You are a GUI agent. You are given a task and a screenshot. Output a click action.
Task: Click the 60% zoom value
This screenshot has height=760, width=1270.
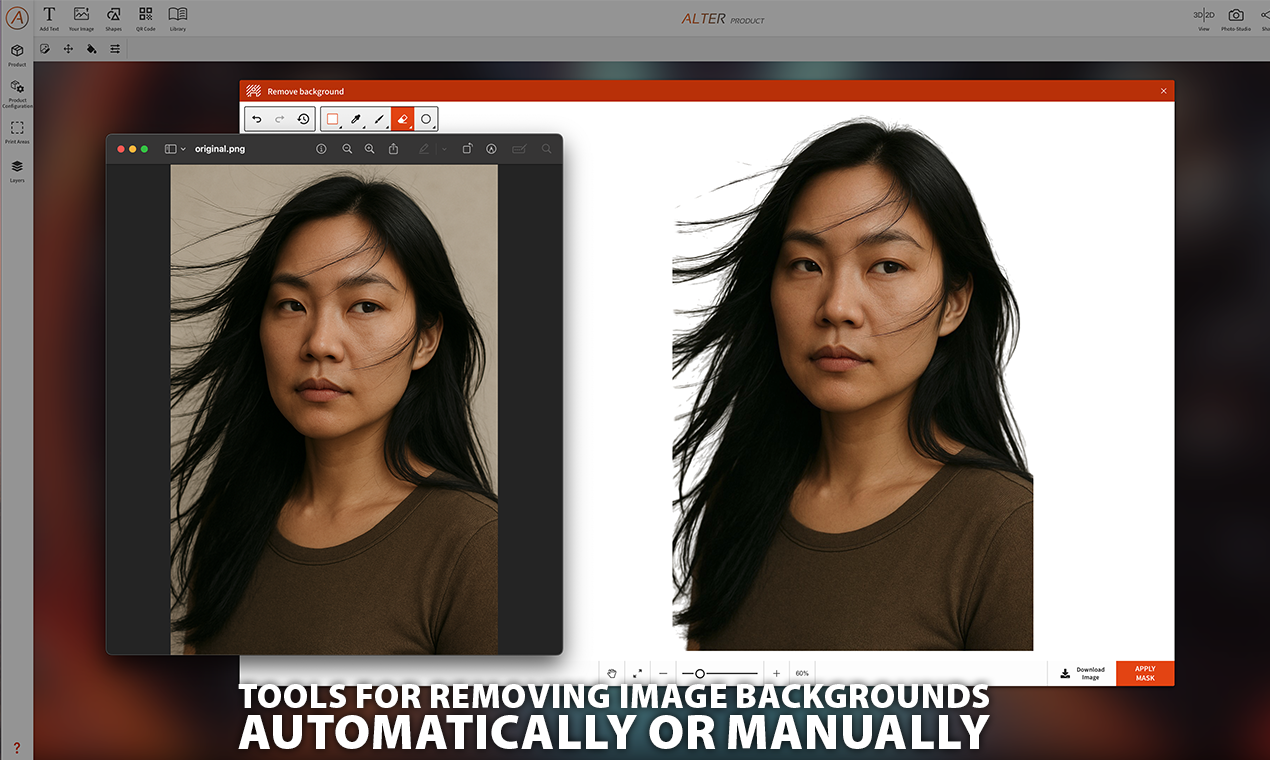pyautogui.click(x=802, y=673)
